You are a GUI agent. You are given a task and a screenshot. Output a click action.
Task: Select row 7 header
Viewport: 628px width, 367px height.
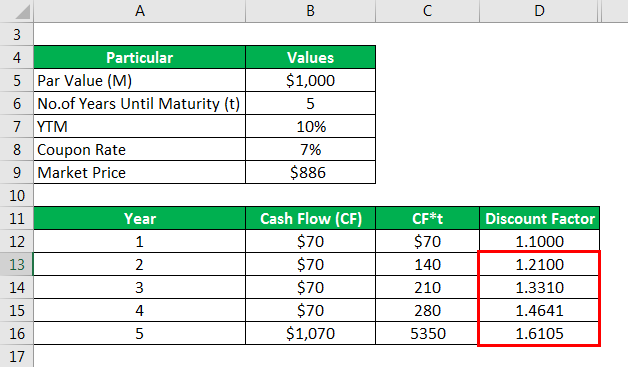coord(16,127)
